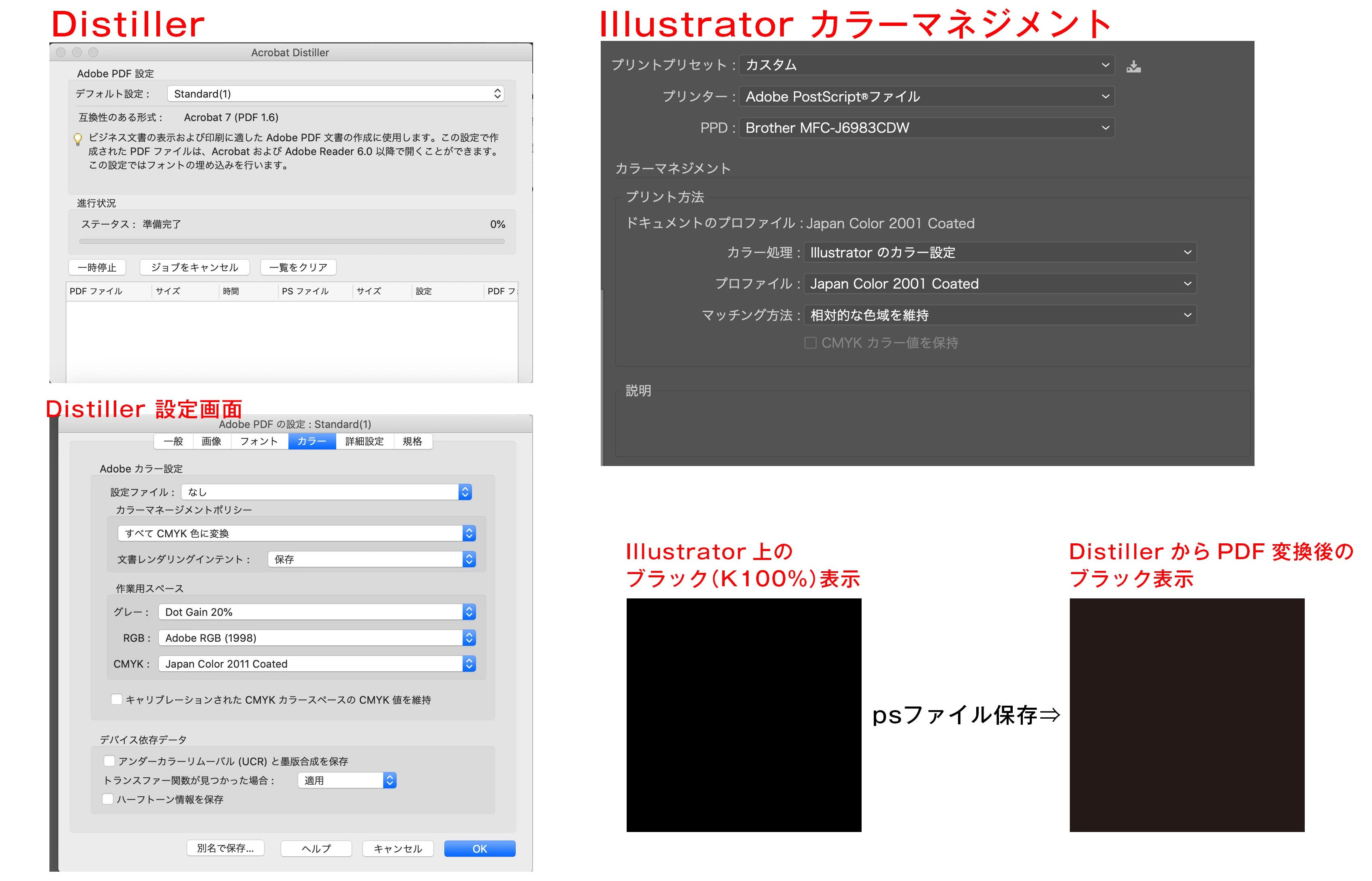Click the PDF ファイル column header
This screenshot has height=881, width=1372.
96,291
